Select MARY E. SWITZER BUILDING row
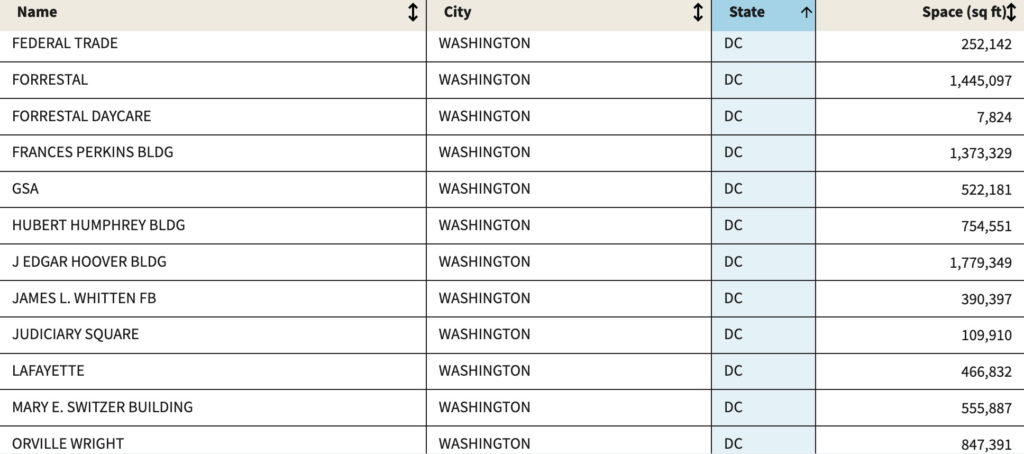This screenshot has width=1024, height=454. pos(103,407)
